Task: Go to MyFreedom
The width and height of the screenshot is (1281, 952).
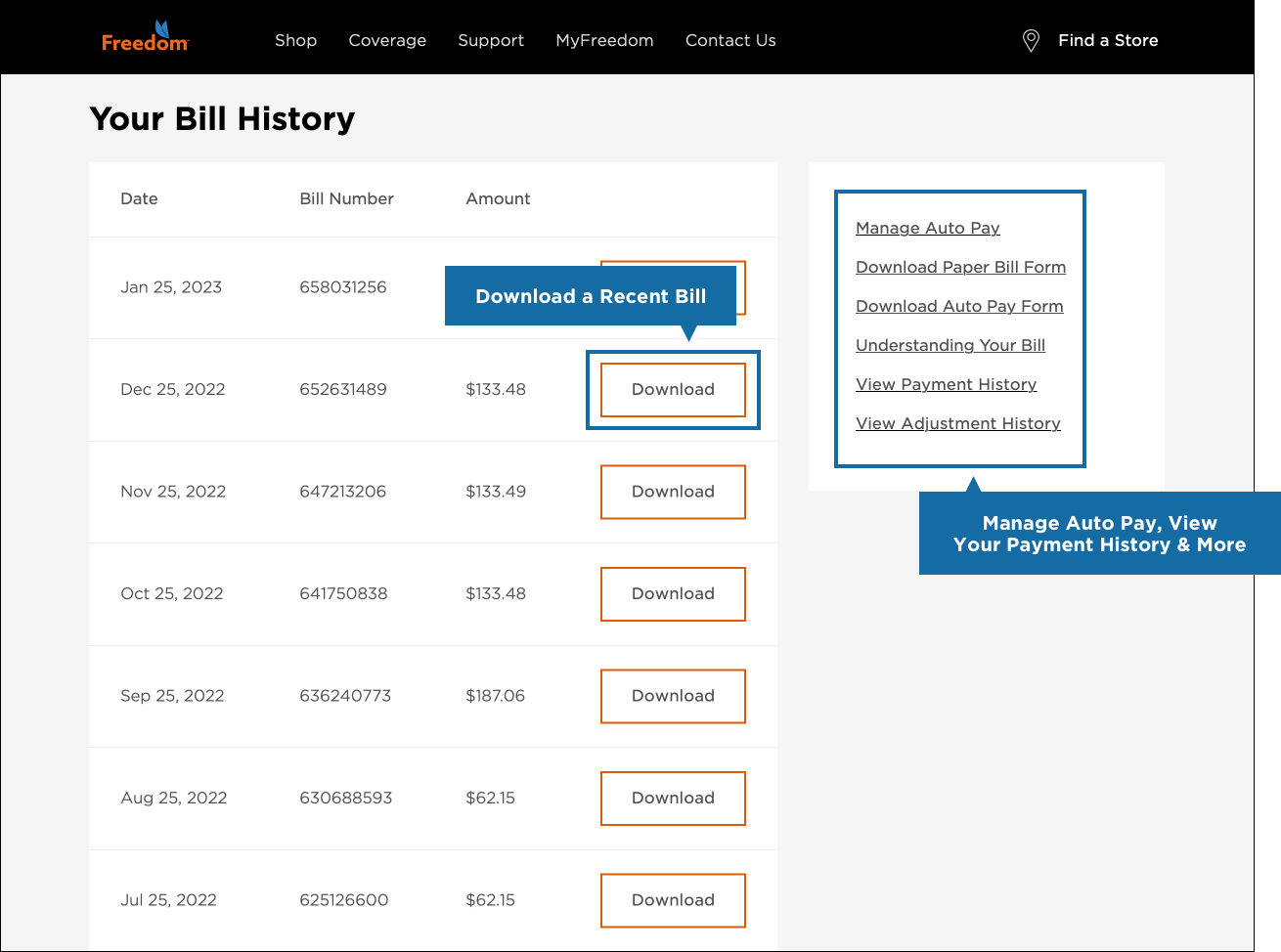Action: pyautogui.click(x=604, y=40)
